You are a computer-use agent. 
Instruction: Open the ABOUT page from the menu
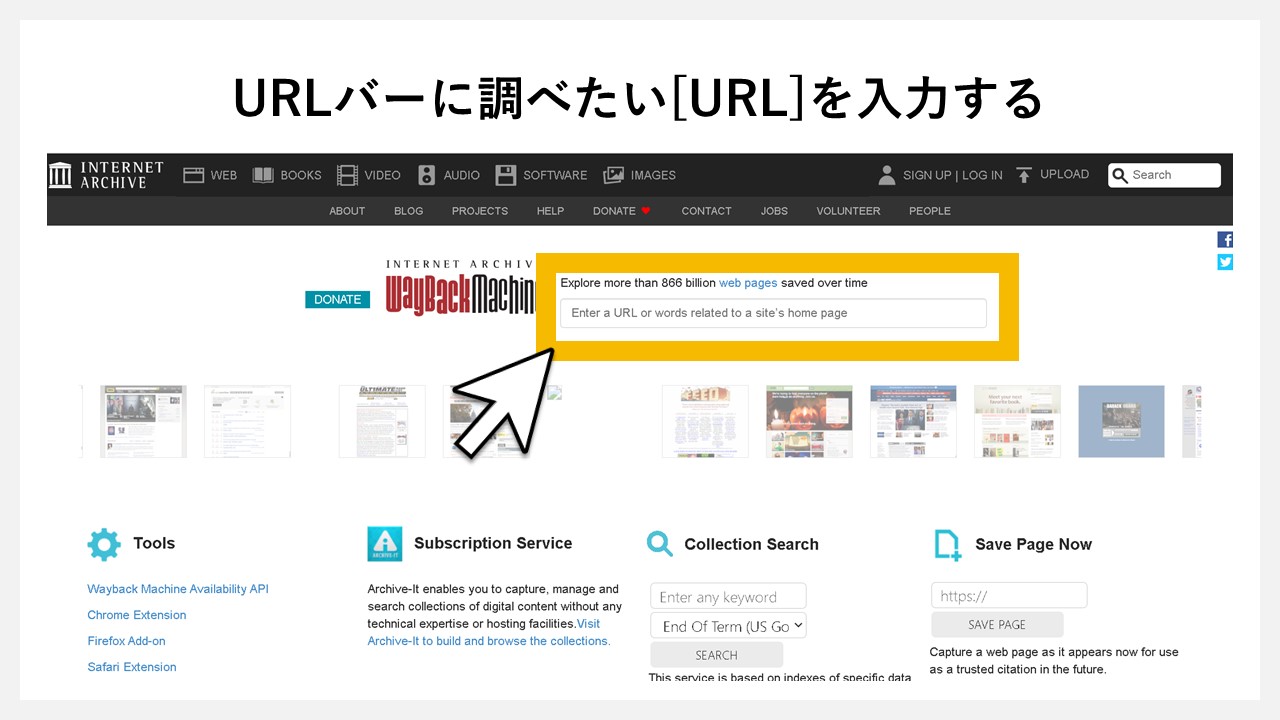coord(347,211)
